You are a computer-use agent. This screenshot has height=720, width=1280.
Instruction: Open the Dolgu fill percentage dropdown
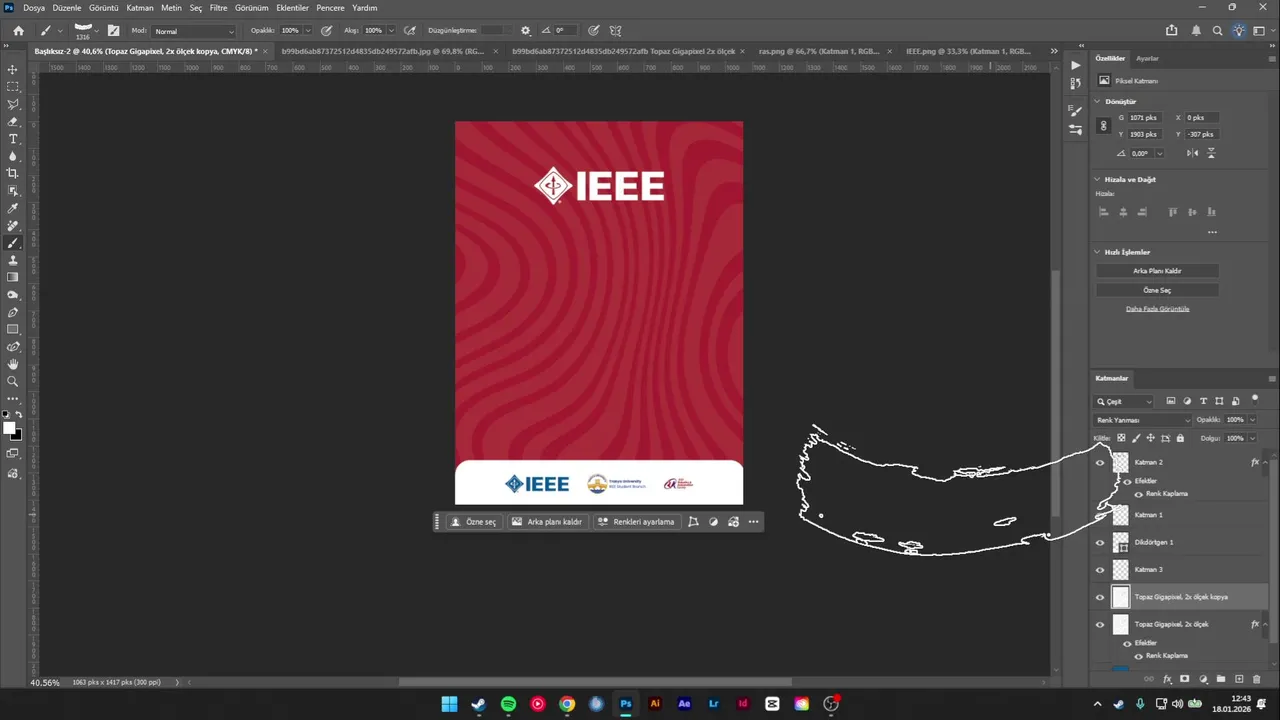tap(1252, 438)
